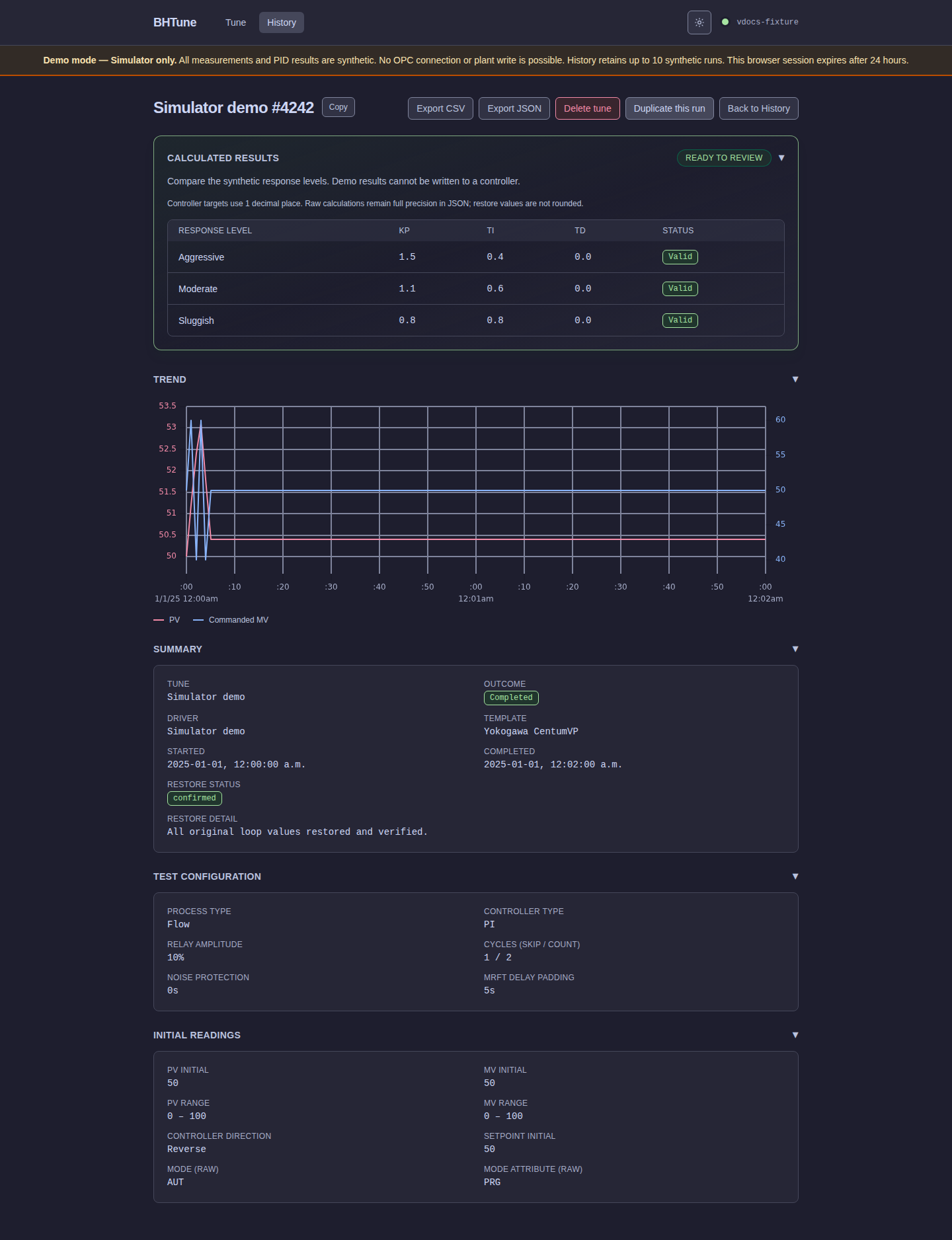Duplicate this run
The height and width of the screenshot is (1240, 952).
coord(670,108)
